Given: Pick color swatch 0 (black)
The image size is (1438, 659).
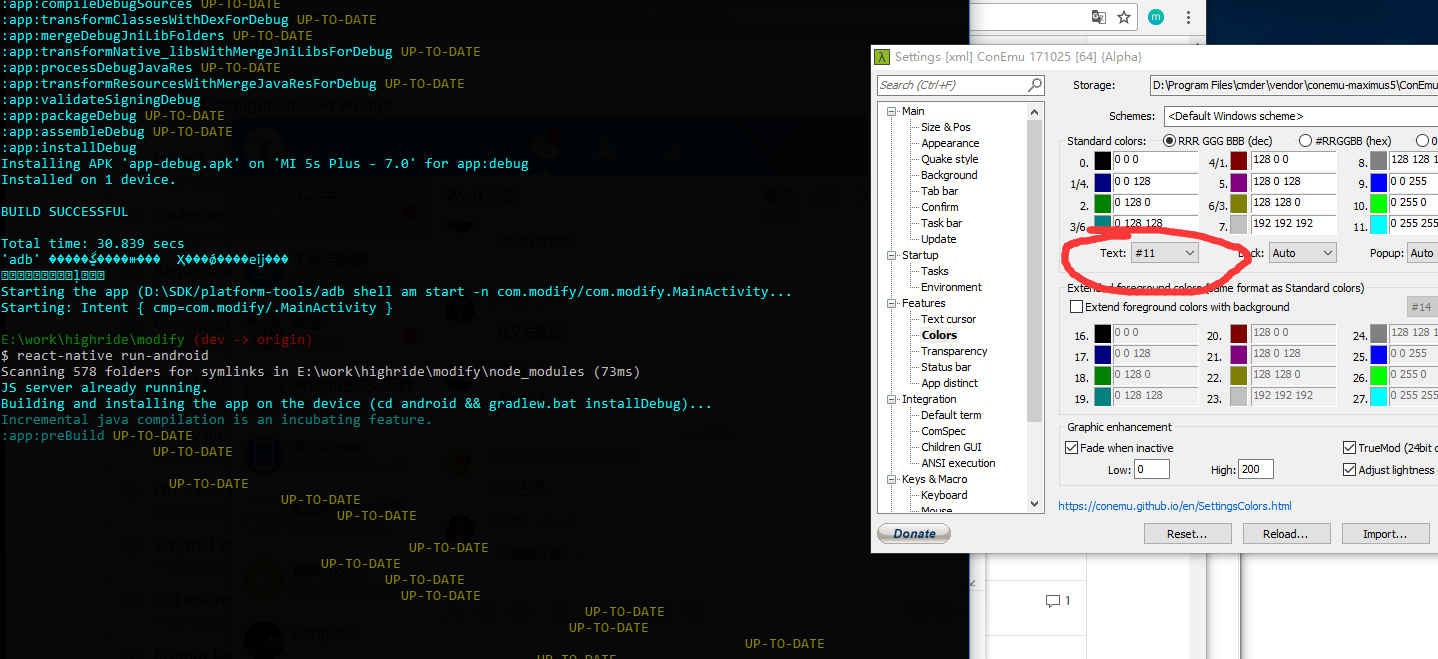Looking at the screenshot, I should click(x=1103, y=161).
